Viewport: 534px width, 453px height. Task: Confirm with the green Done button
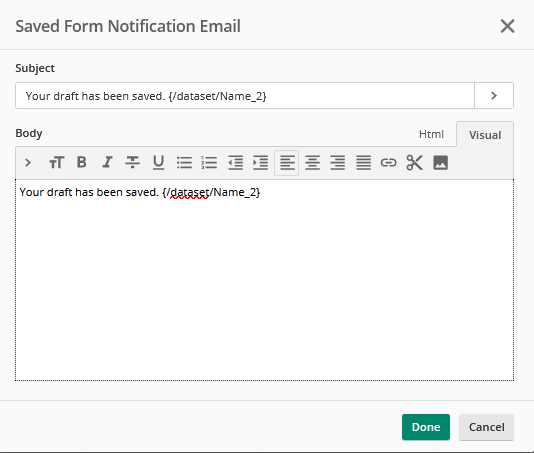426,427
